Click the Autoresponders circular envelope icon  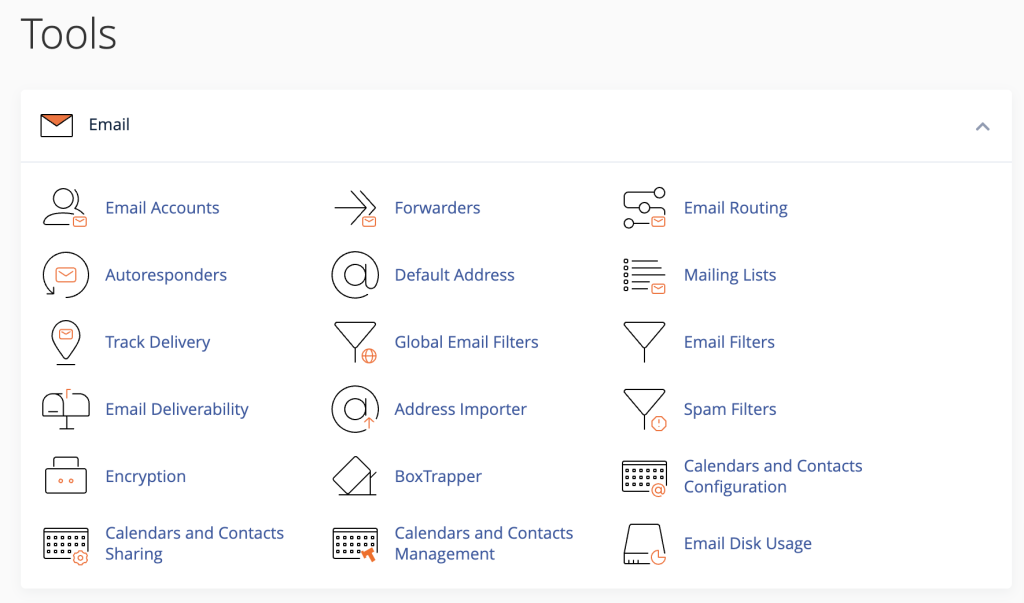65,275
